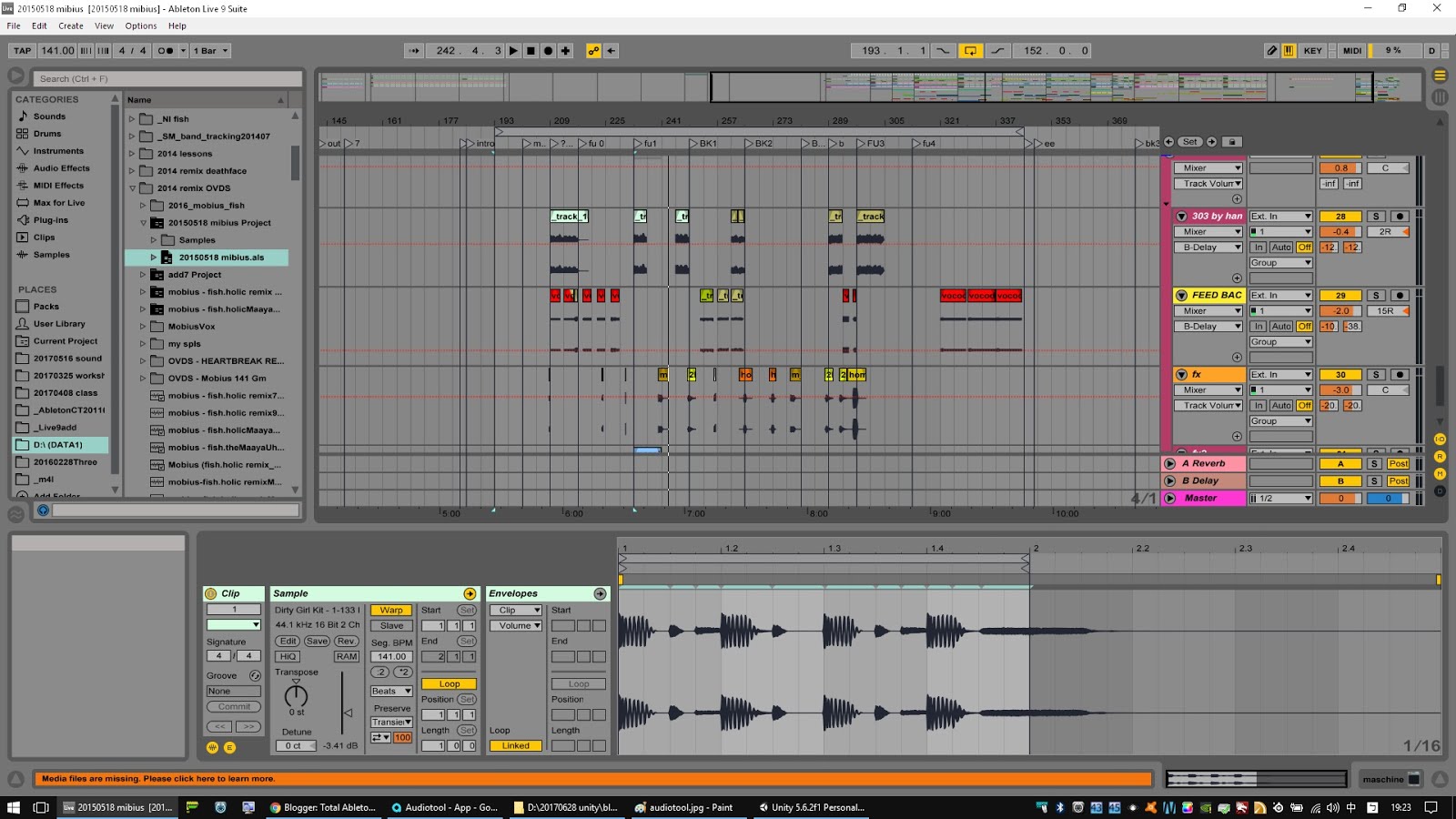Open the Volume envelope control chooser
This screenshot has width=1456, height=819.
tap(516, 626)
